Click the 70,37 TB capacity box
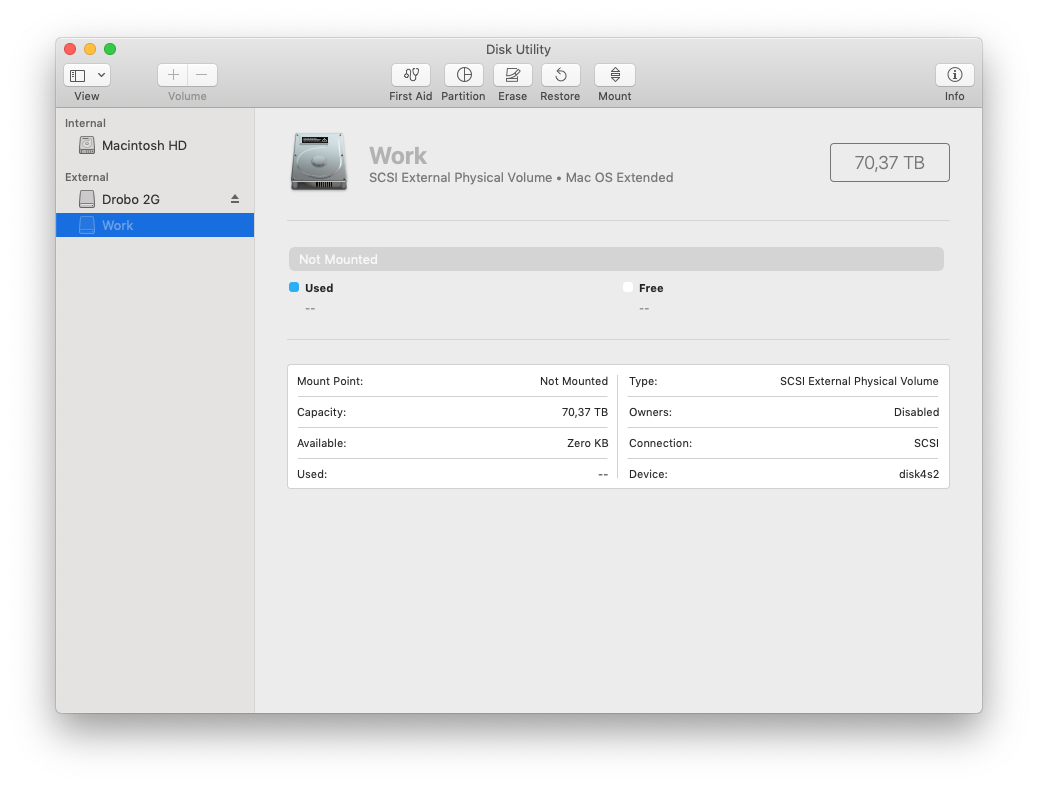Image resolution: width=1038 pixels, height=787 pixels. point(889,163)
